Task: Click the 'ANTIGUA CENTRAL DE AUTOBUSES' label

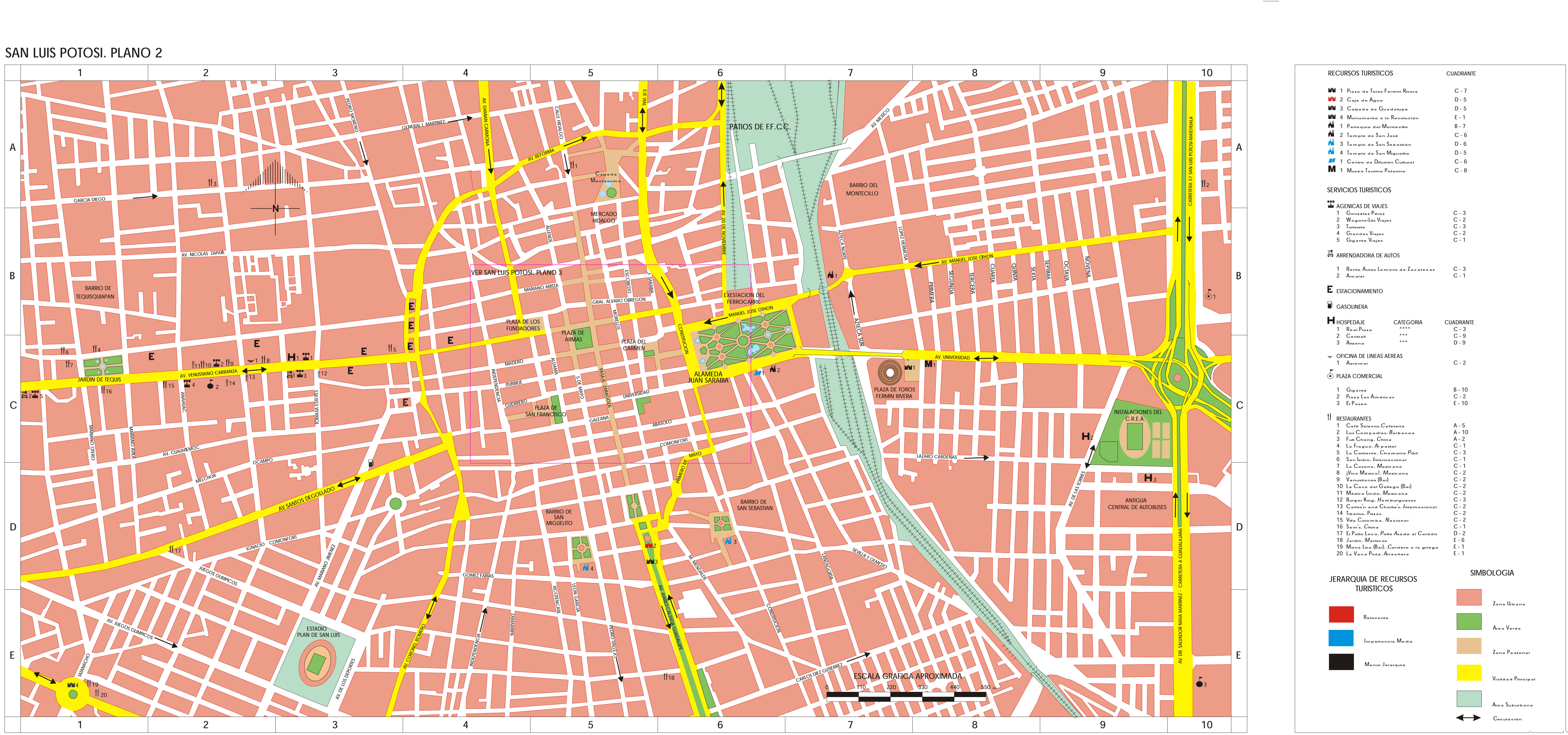Action: click(x=1137, y=504)
